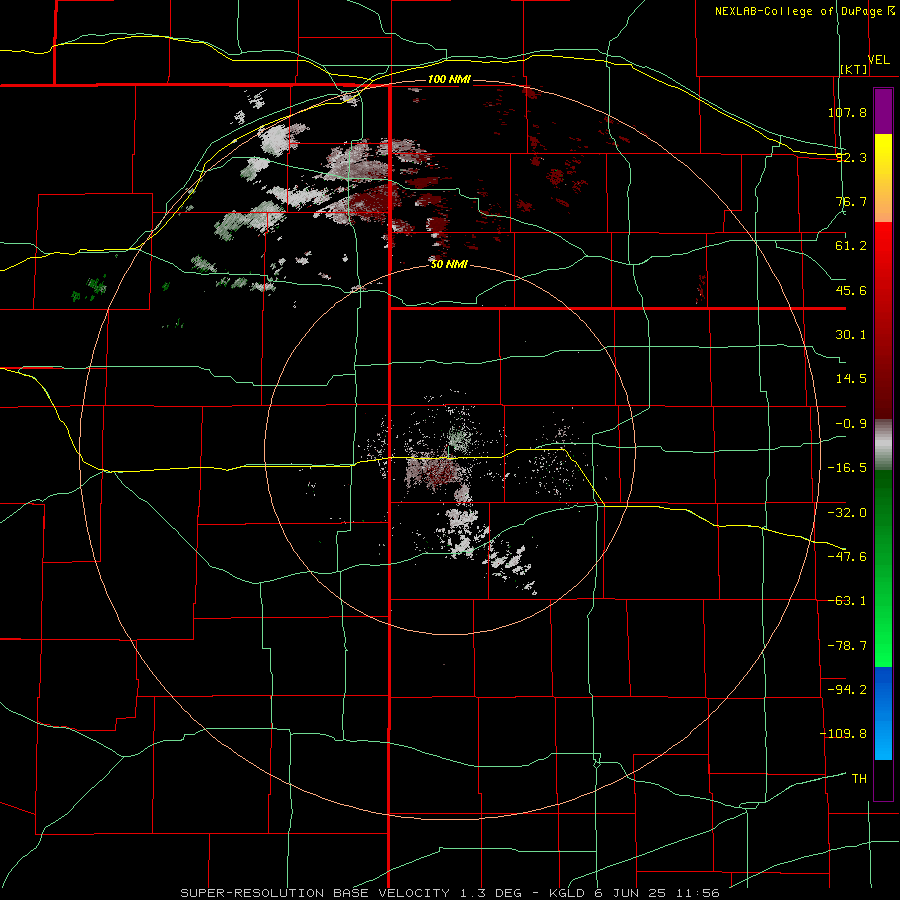Click the -78.7 legend value

point(847,646)
